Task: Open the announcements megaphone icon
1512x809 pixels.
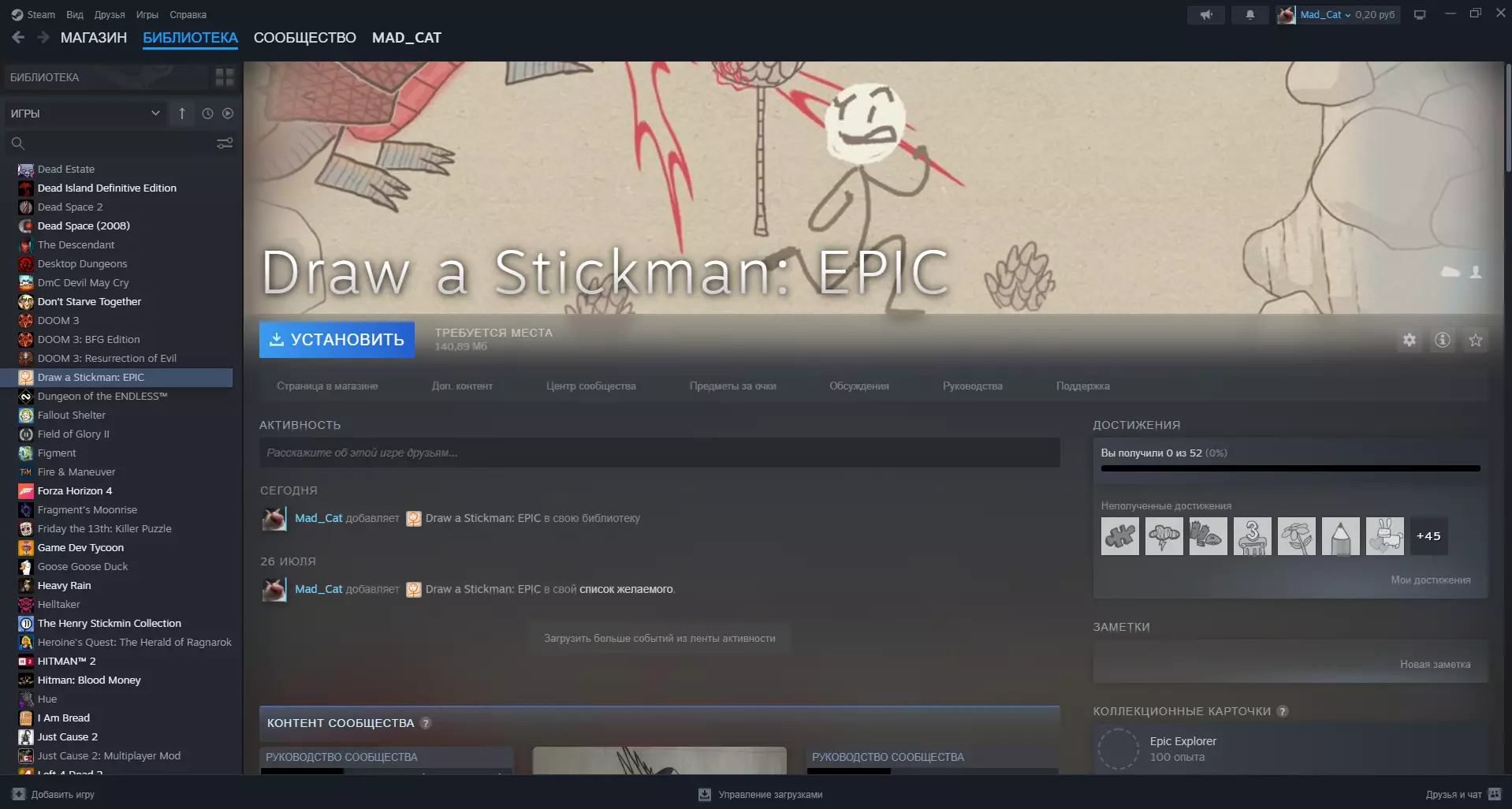Action: pos(1206,15)
